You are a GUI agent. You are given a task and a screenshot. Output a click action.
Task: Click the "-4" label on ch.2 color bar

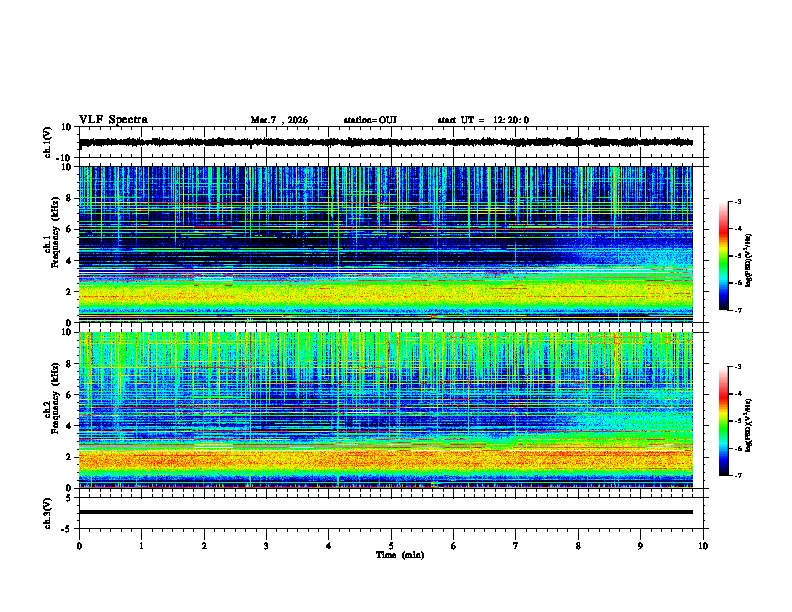pyautogui.click(x=738, y=394)
